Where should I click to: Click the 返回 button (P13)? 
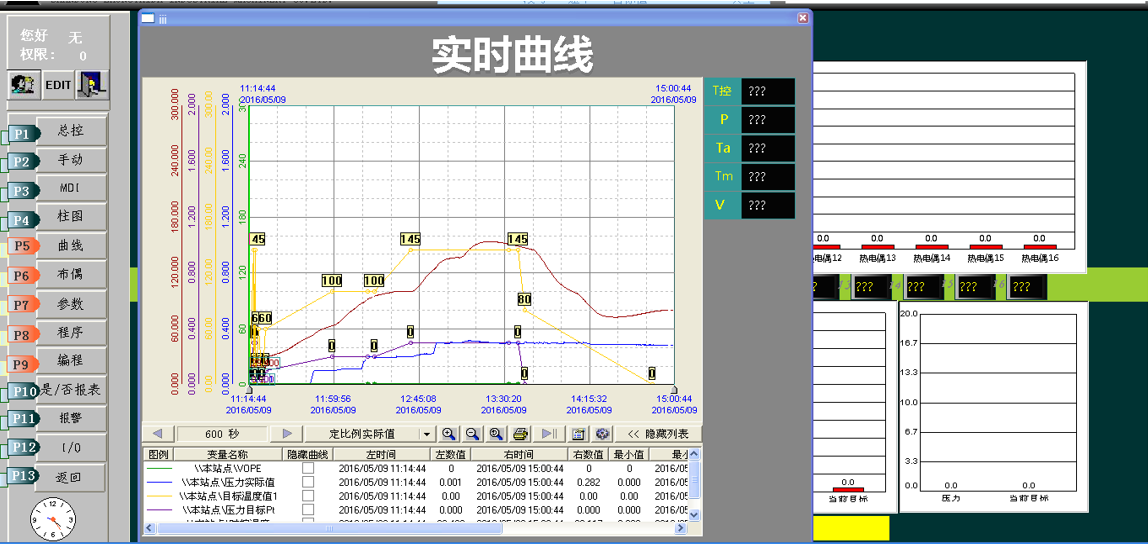[x=71, y=477]
